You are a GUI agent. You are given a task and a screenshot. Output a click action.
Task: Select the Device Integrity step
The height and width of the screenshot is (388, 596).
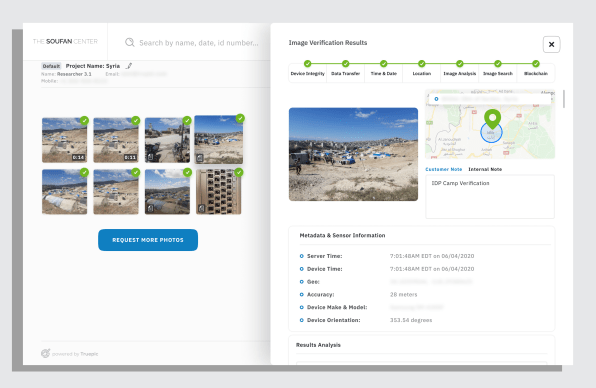308,73
